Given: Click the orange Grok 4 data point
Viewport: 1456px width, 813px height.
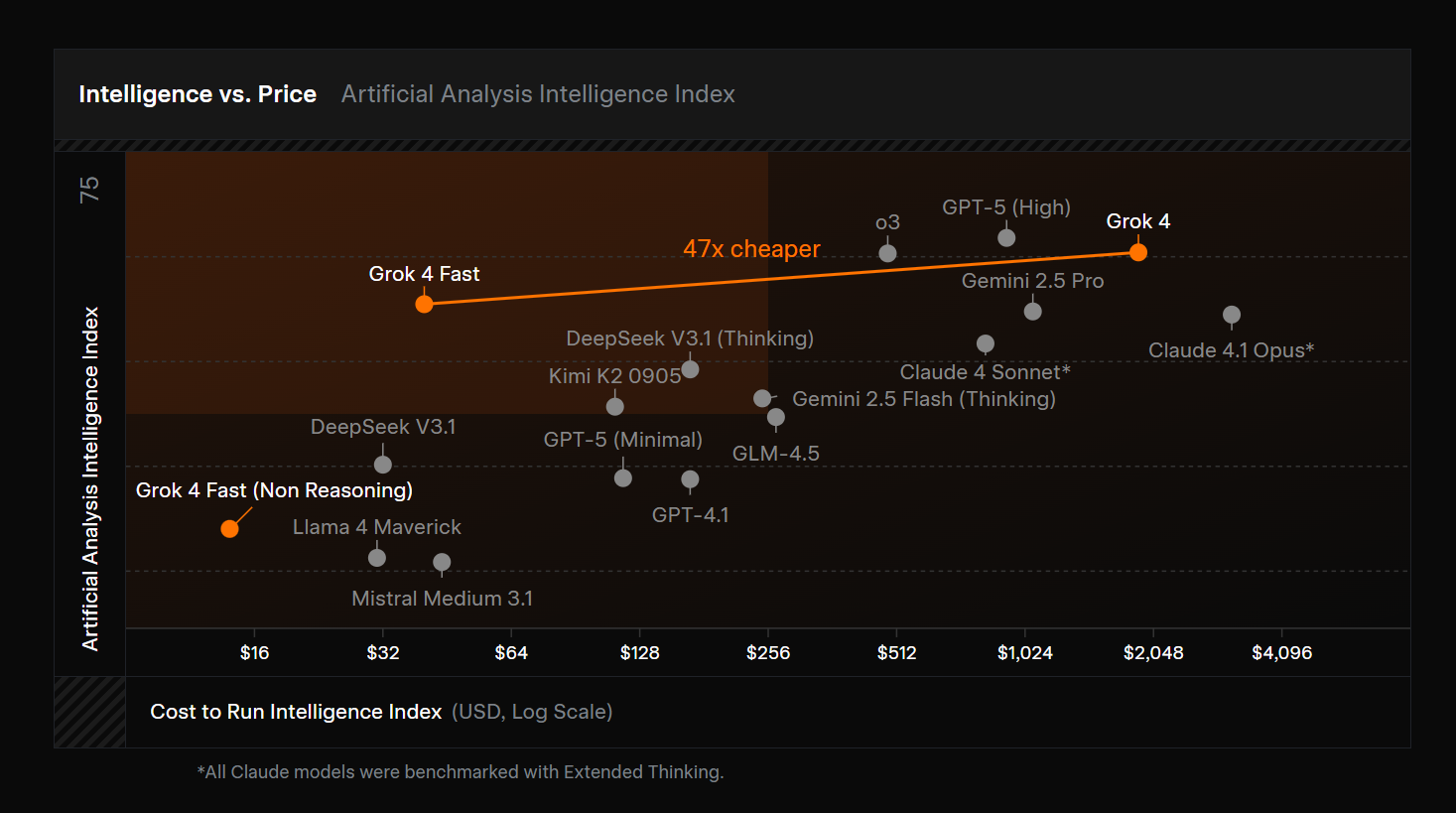Looking at the screenshot, I should (x=1138, y=252).
